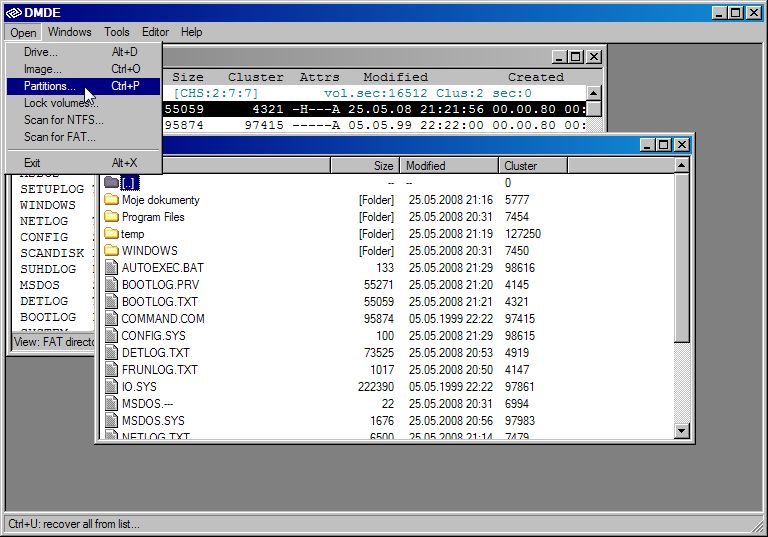Click the View: FAT directory status text
Image resolution: width=768 pixels, height=537 pixels.
(54, 342)
